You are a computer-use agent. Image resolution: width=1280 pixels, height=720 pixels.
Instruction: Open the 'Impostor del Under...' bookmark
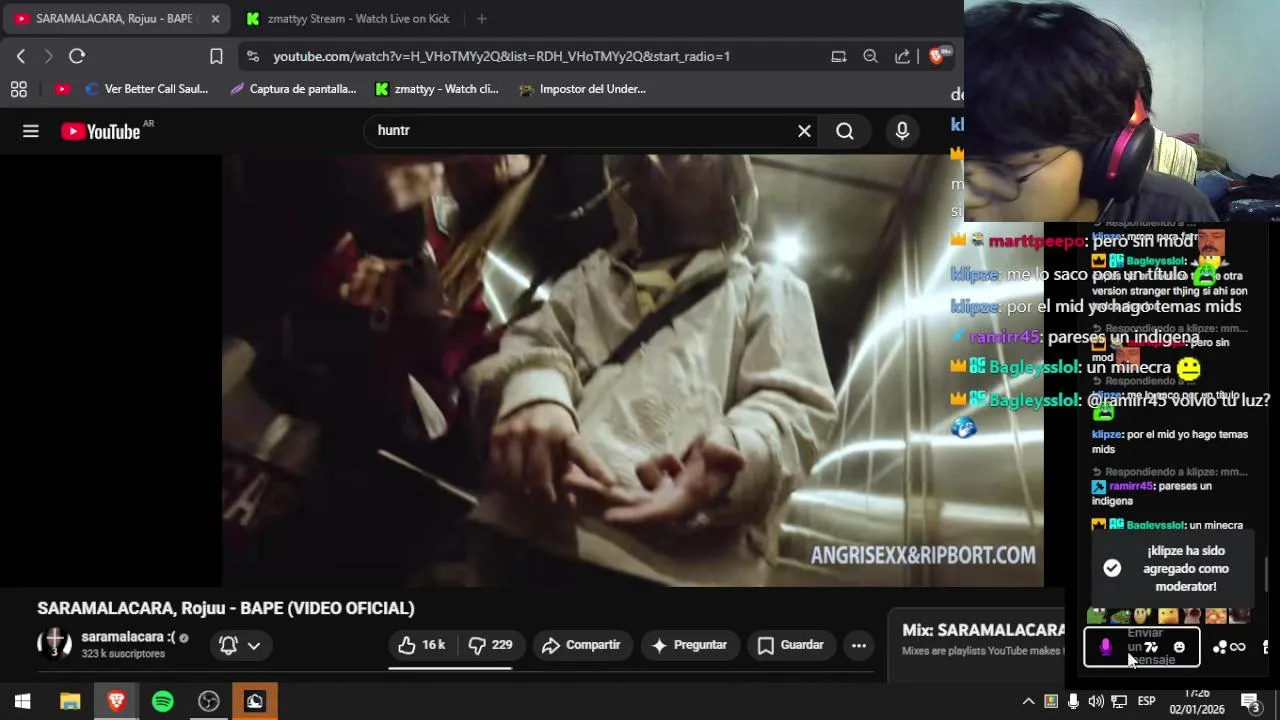coord(583,89)
